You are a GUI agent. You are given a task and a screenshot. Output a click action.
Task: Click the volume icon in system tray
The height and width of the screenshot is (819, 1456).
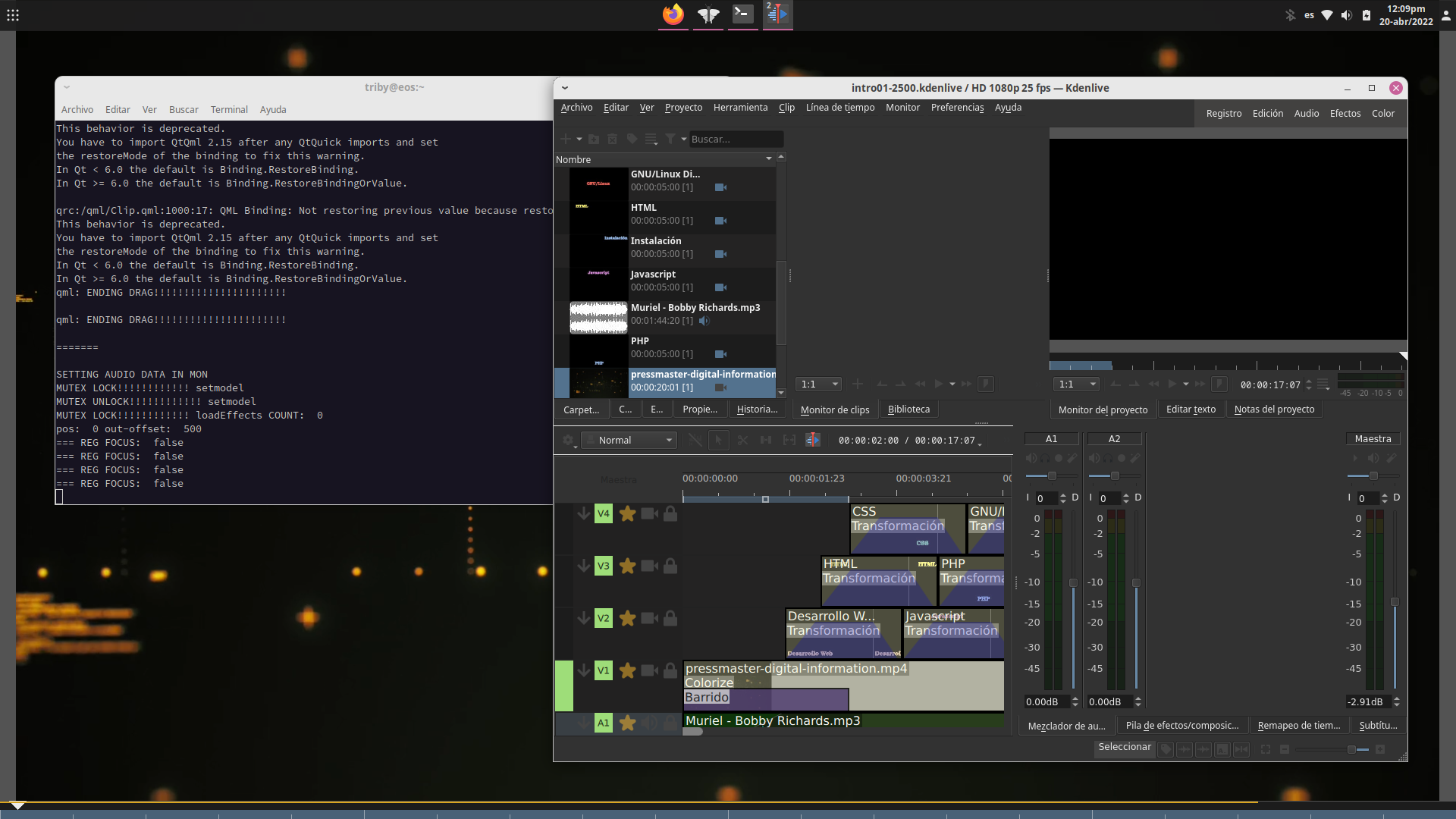[1346, 14]
